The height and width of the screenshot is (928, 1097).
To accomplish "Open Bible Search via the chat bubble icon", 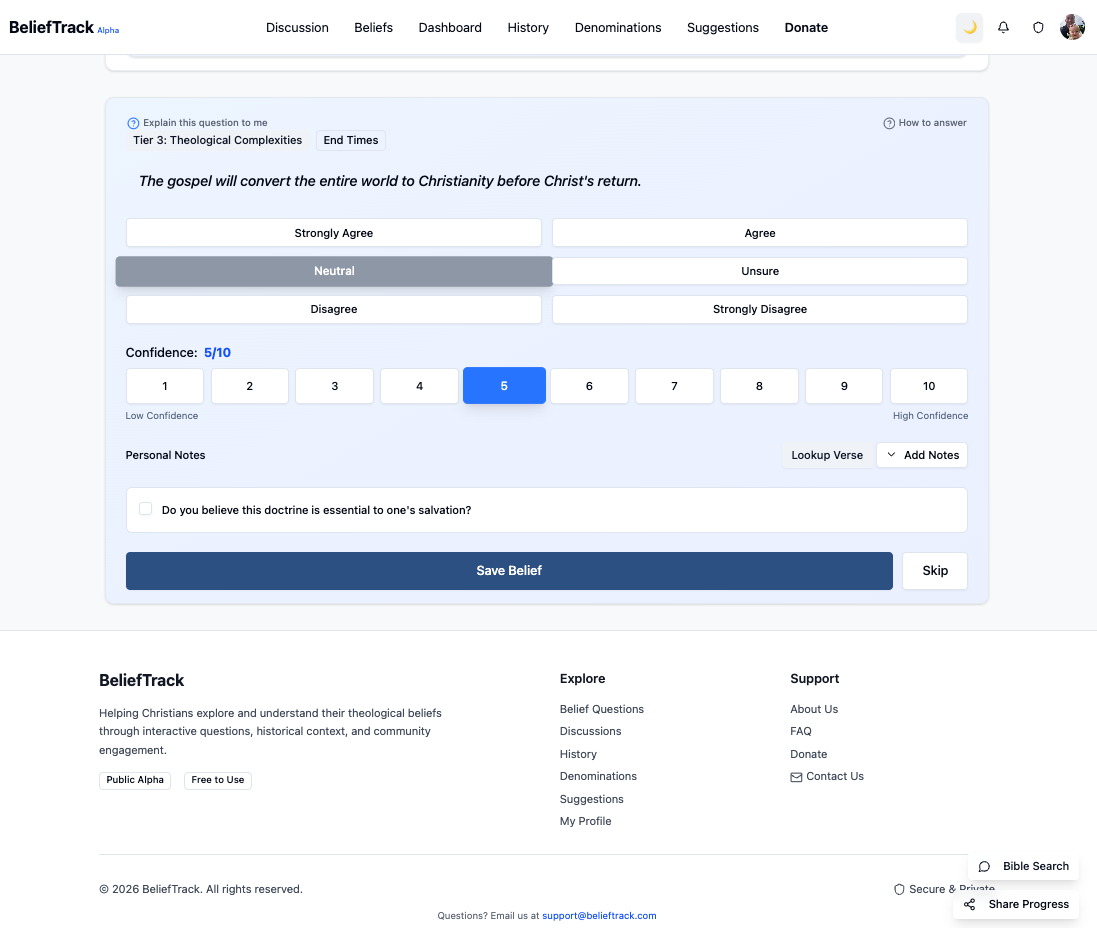I will 985,866.
